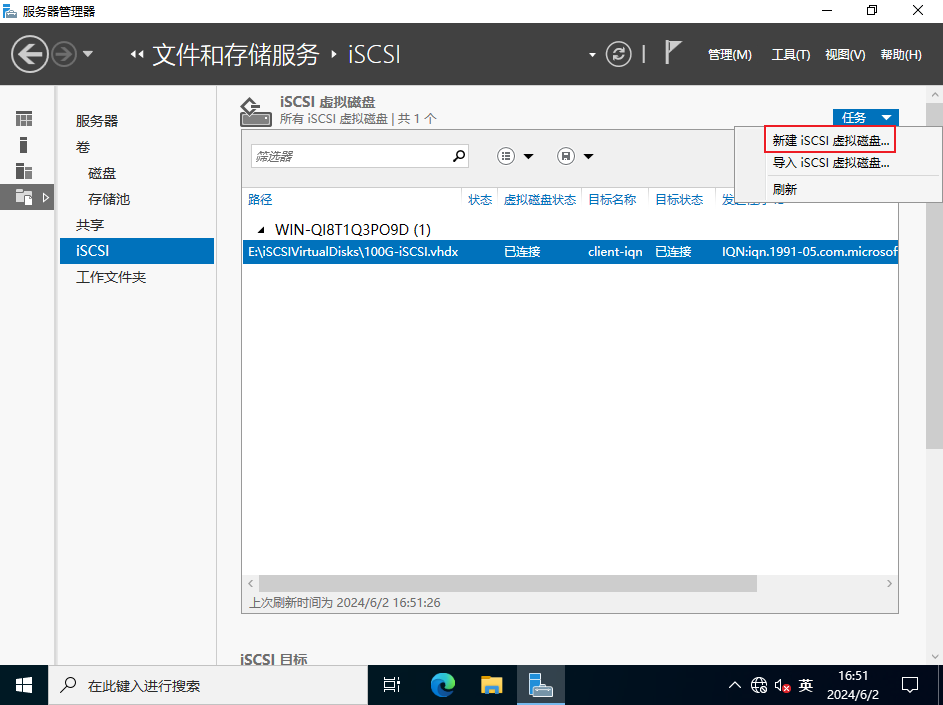Expand the list view options dropdown
This screenshot has width=943, height=705.
click(516, 156)
